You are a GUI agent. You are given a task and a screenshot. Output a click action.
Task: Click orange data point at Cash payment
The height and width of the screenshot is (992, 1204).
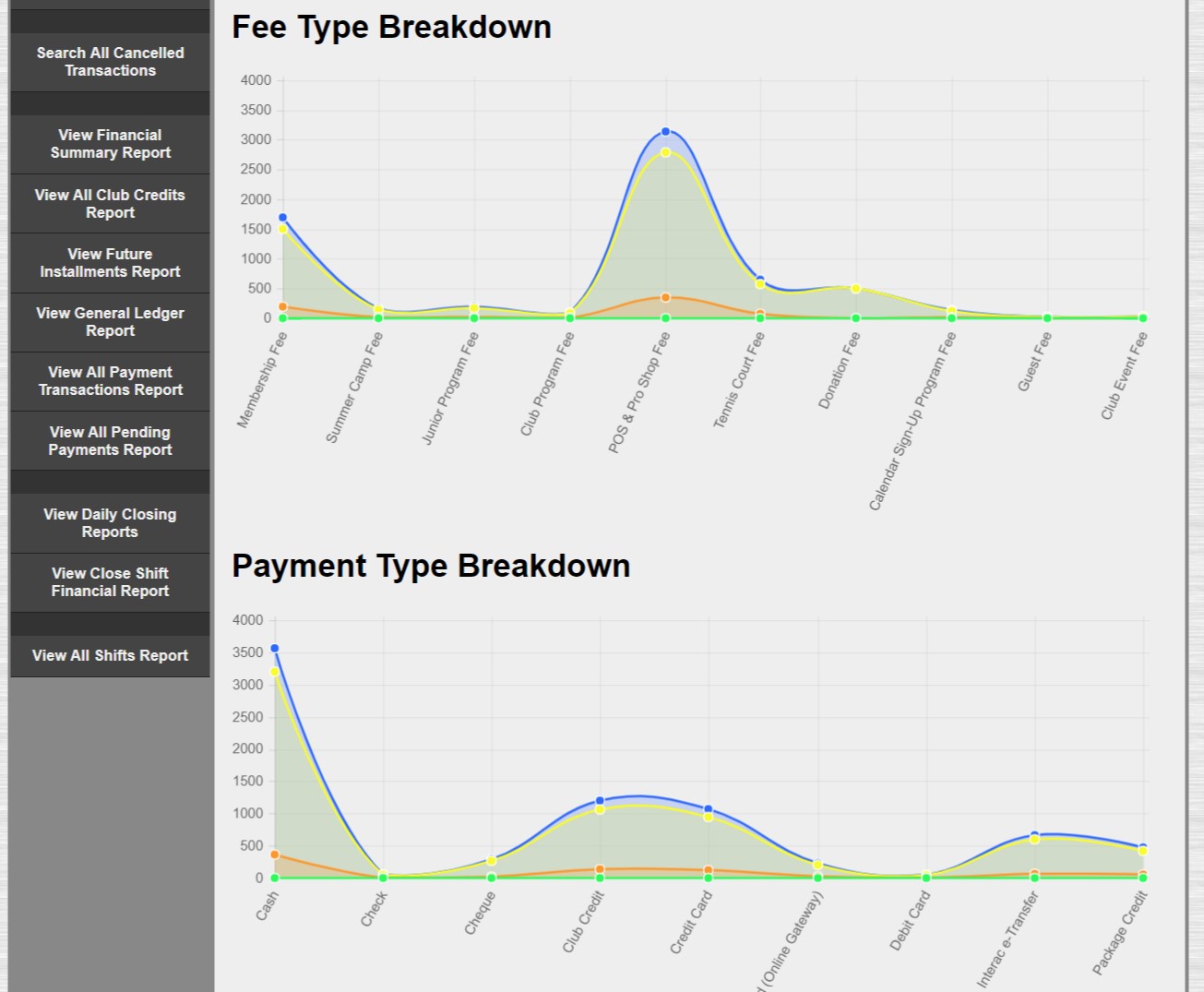pyautogui.click(x=274, y=855)
